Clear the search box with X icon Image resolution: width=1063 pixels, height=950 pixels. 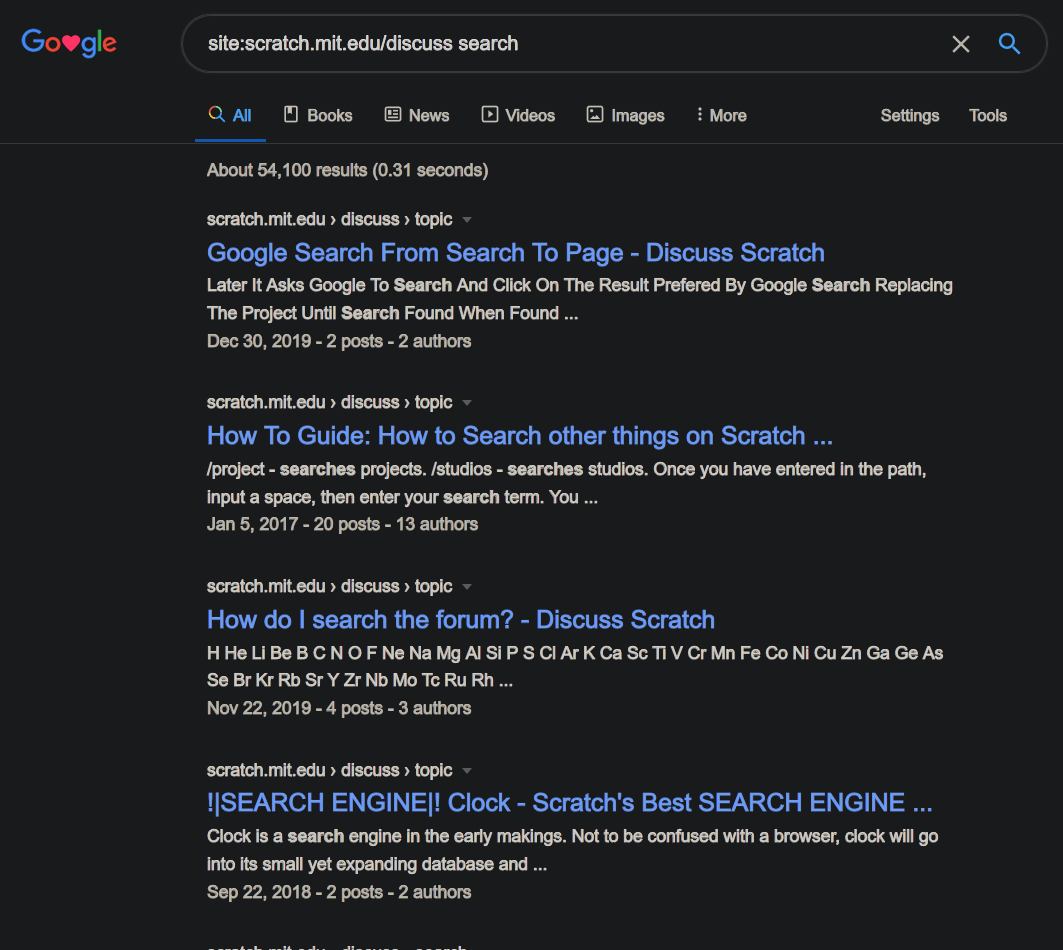(960, 44)
